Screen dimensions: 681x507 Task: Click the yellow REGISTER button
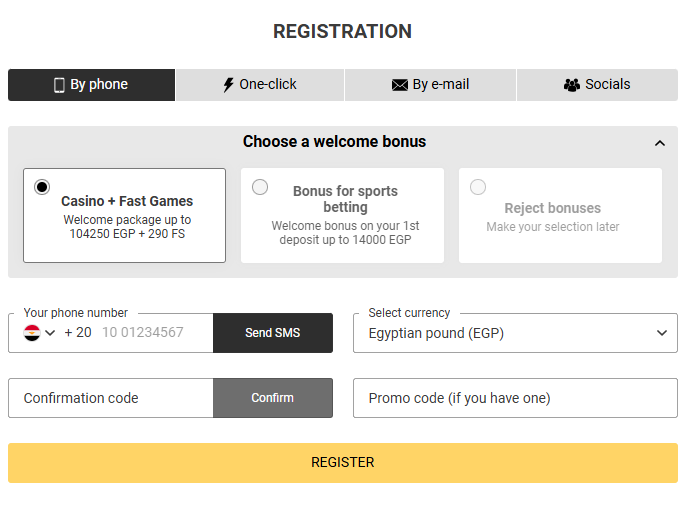342,463
